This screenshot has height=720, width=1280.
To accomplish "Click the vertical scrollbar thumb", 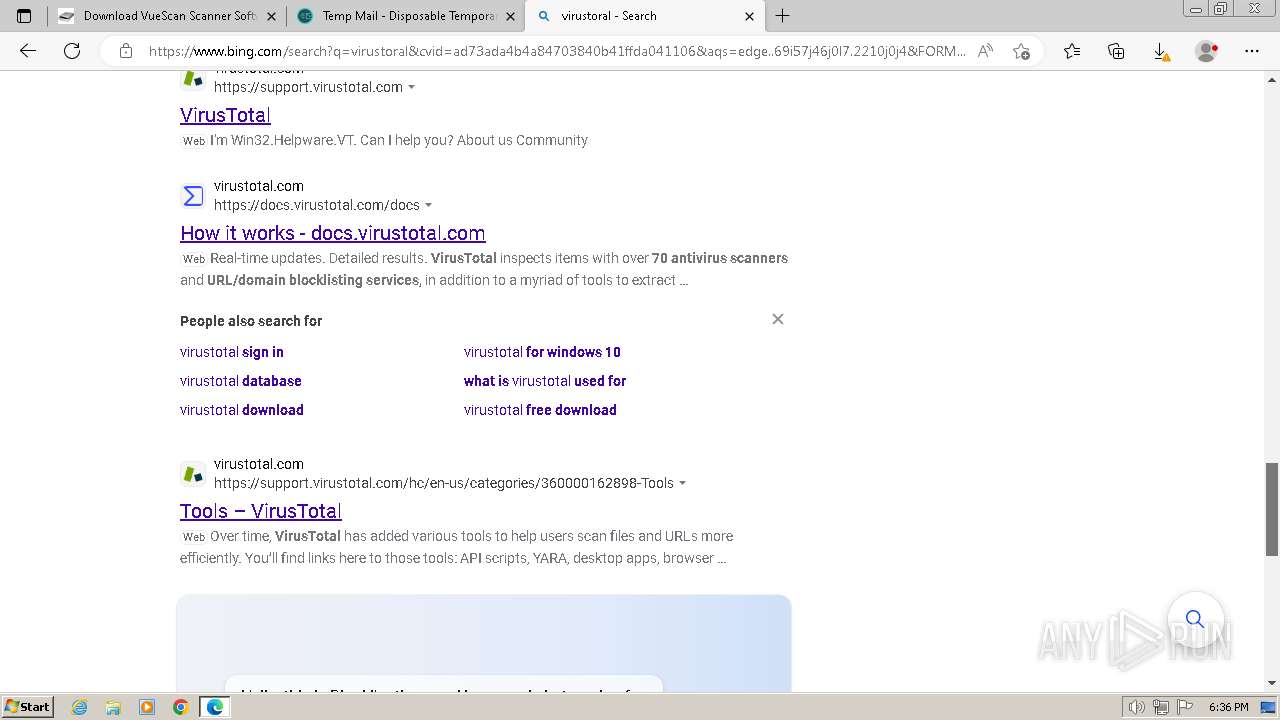I will 1272,509.
